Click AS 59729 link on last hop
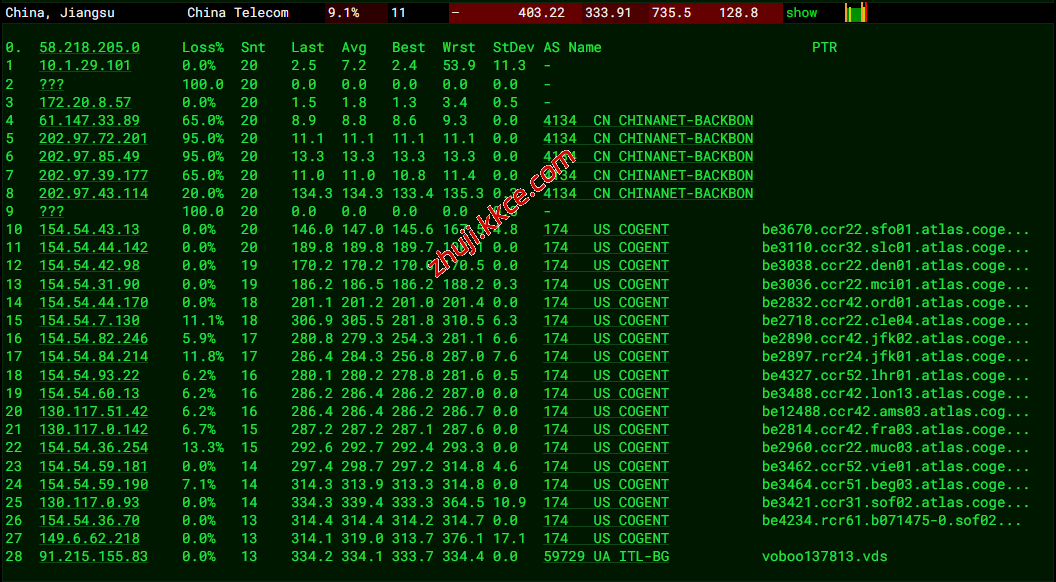 click(564, 556)
